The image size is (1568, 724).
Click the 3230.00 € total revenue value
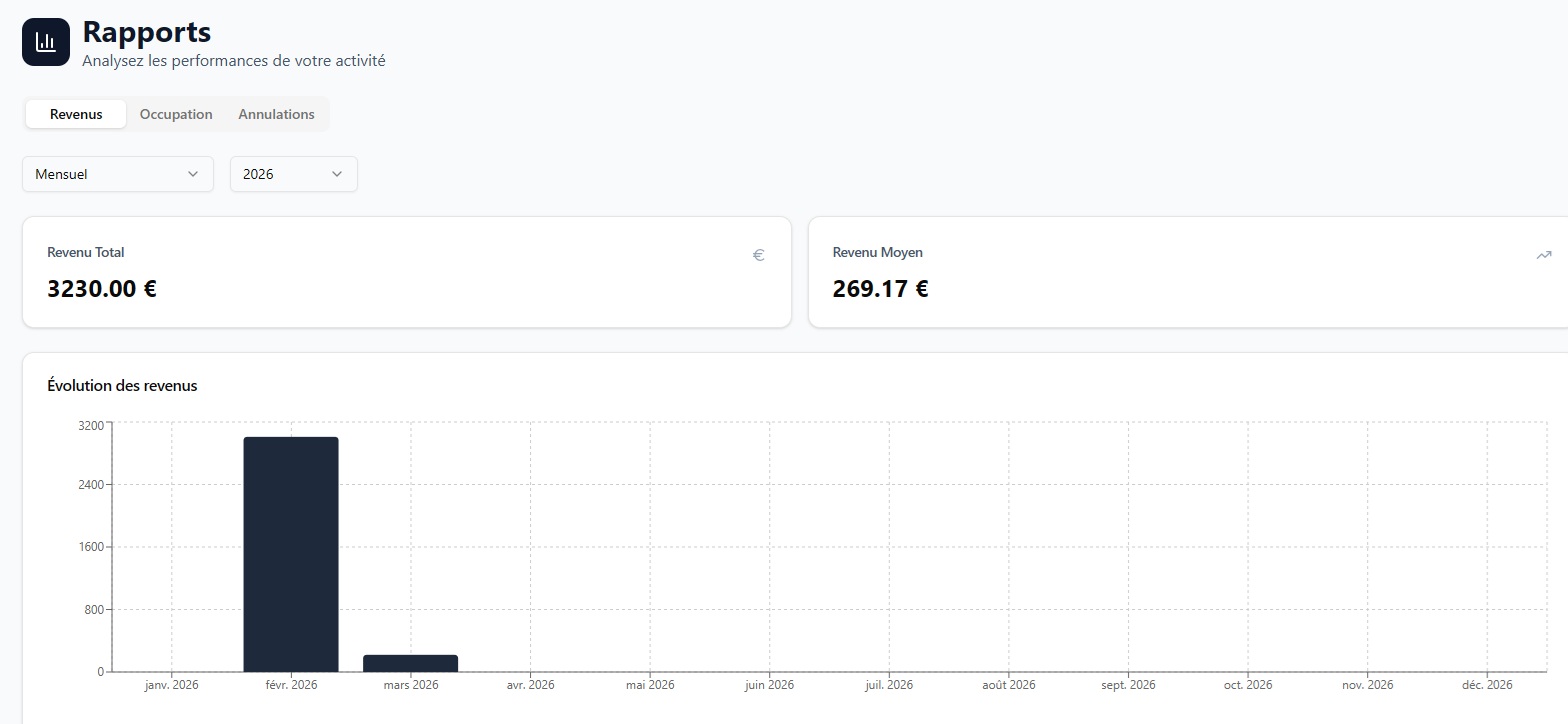point(102,289)
